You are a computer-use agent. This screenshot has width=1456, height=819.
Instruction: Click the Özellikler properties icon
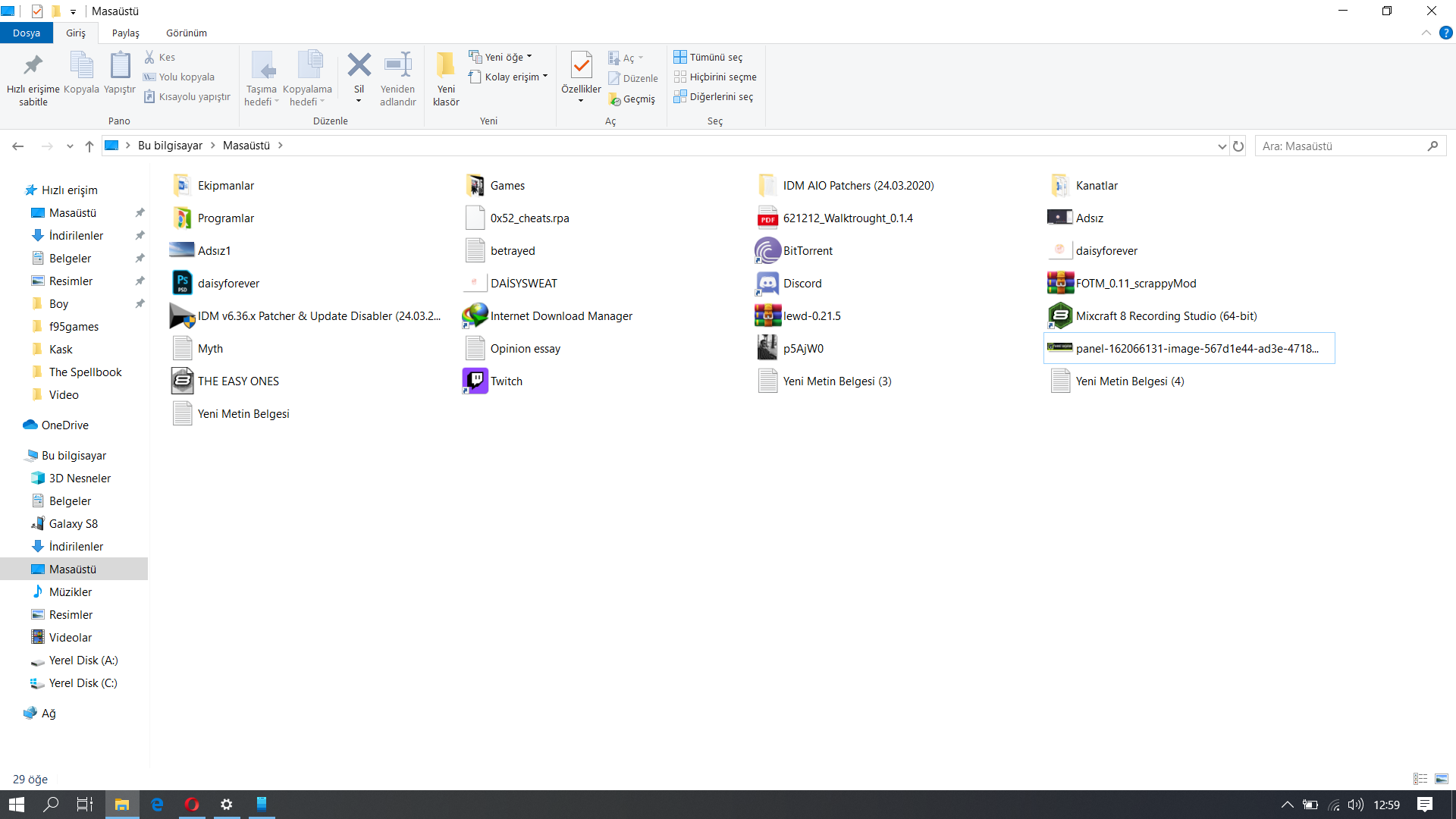tap(581, 65)
